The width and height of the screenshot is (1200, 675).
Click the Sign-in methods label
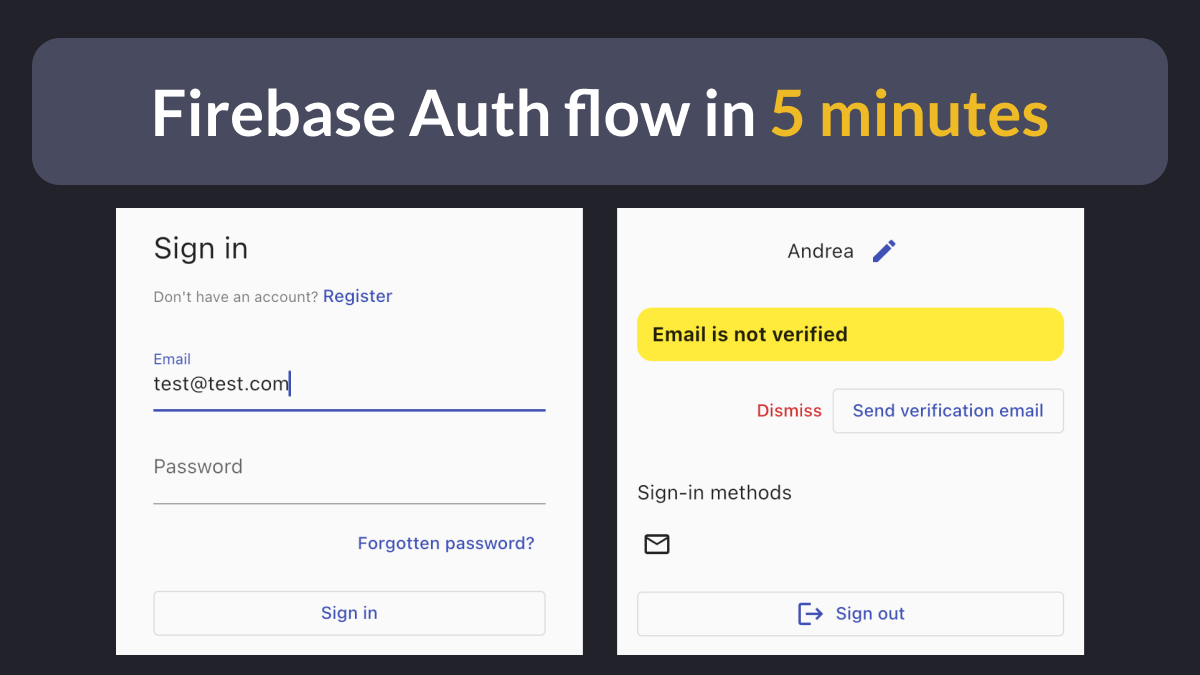coord(714,493)
